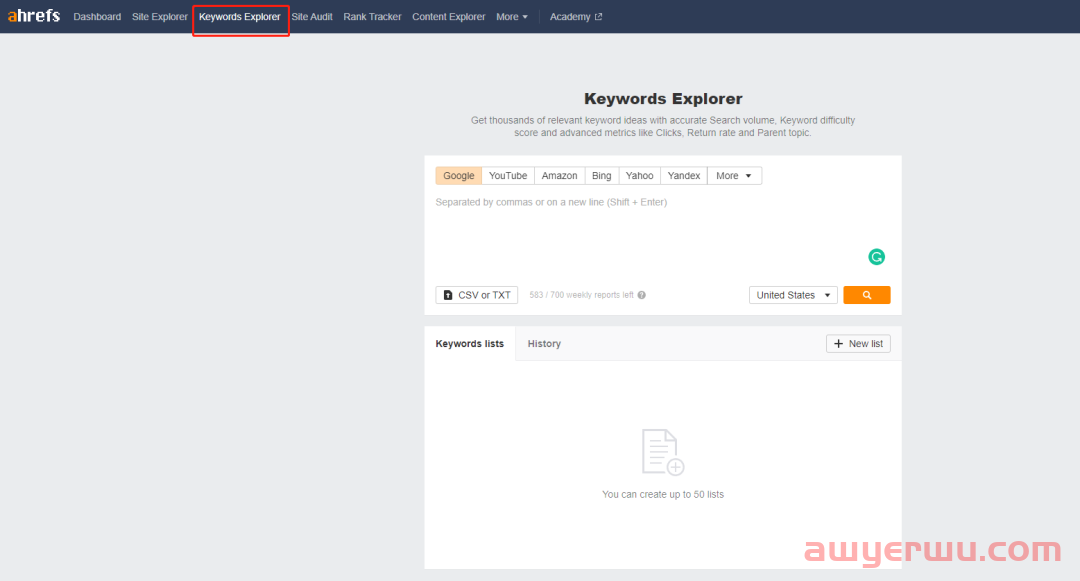The width and height of the screenshot is (1080, 581).
Task: Click the Ahrefs logo
Action: pyautogui.click(x=34, y=16)
